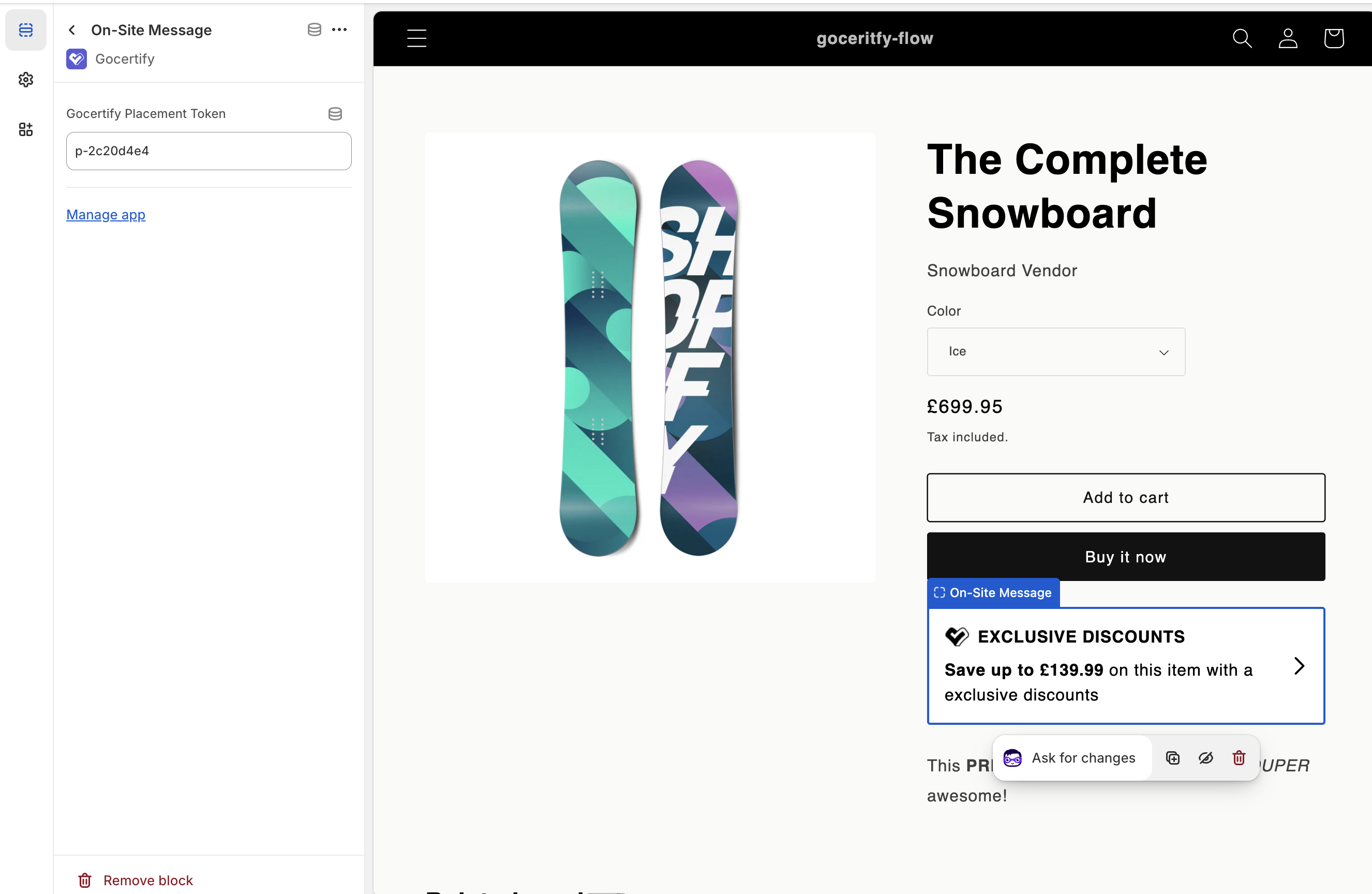Open the shopping cart icon
Viewport: 1372px width, 894px height.
pos(1333,39)
